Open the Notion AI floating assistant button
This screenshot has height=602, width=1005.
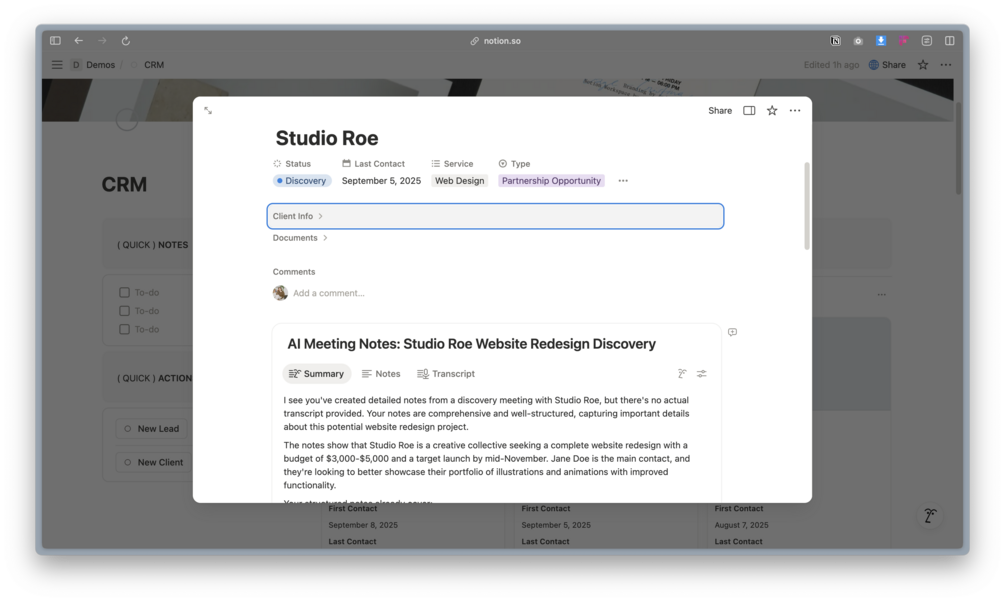point(930,515)
